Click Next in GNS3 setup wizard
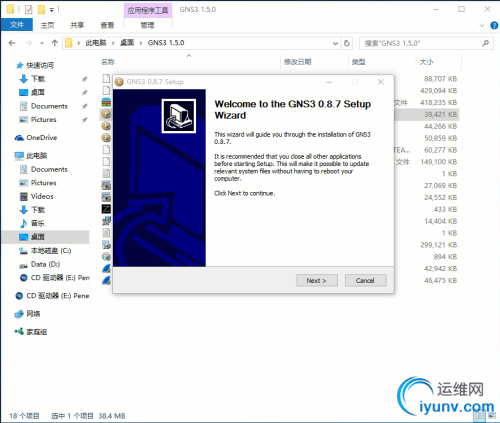The width and height of the screenshot is (500, 423). point(317,280)
